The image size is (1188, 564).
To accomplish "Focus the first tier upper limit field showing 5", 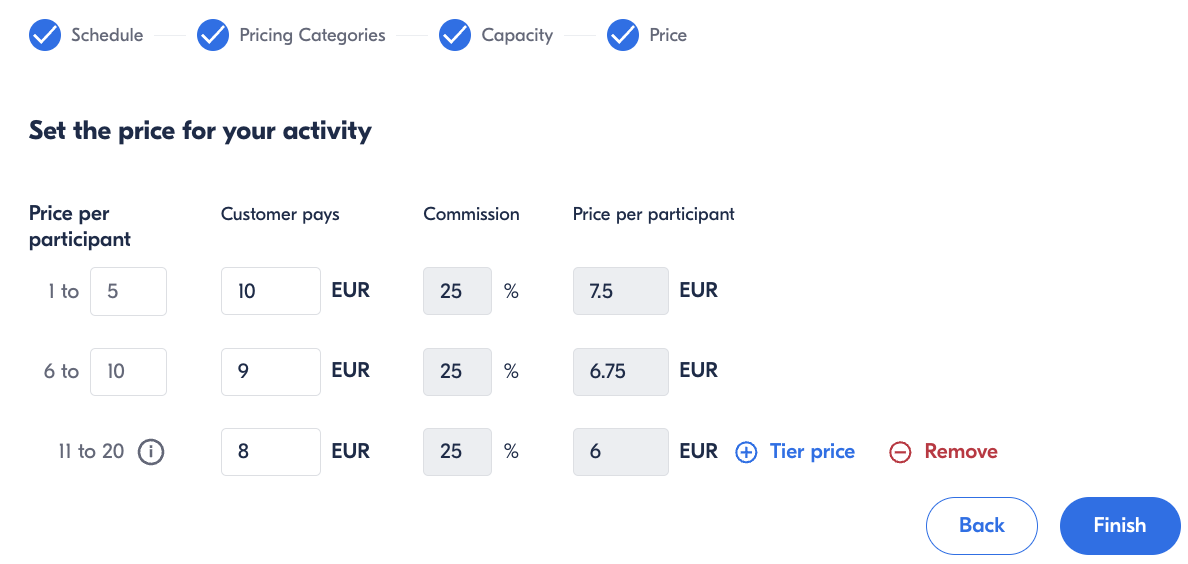I will pos(128,291).
